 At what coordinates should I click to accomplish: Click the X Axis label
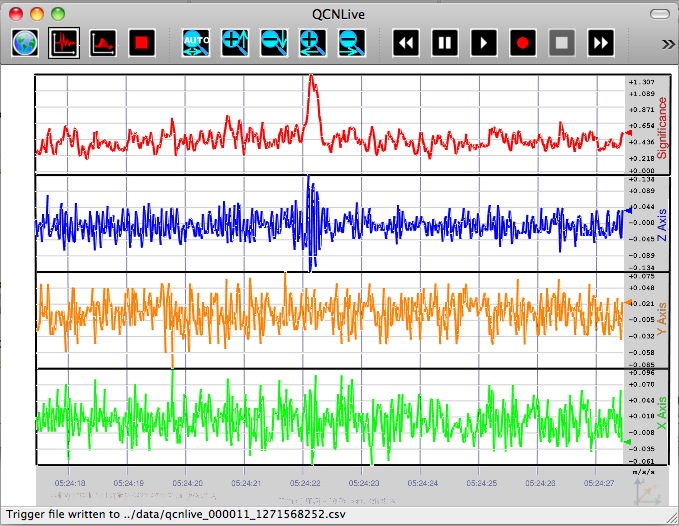tap(662, 413)
